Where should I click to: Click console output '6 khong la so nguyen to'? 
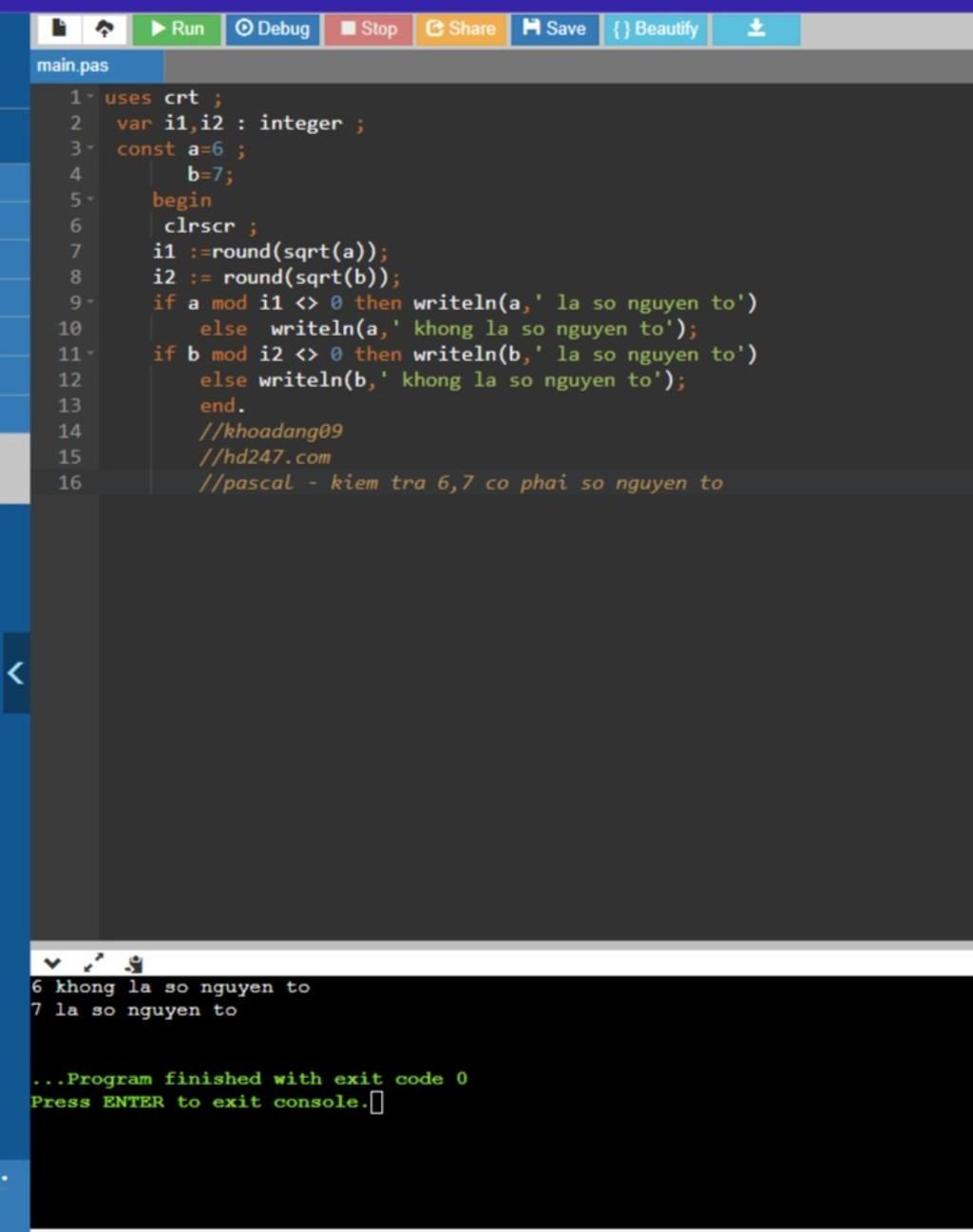(170, 987)
